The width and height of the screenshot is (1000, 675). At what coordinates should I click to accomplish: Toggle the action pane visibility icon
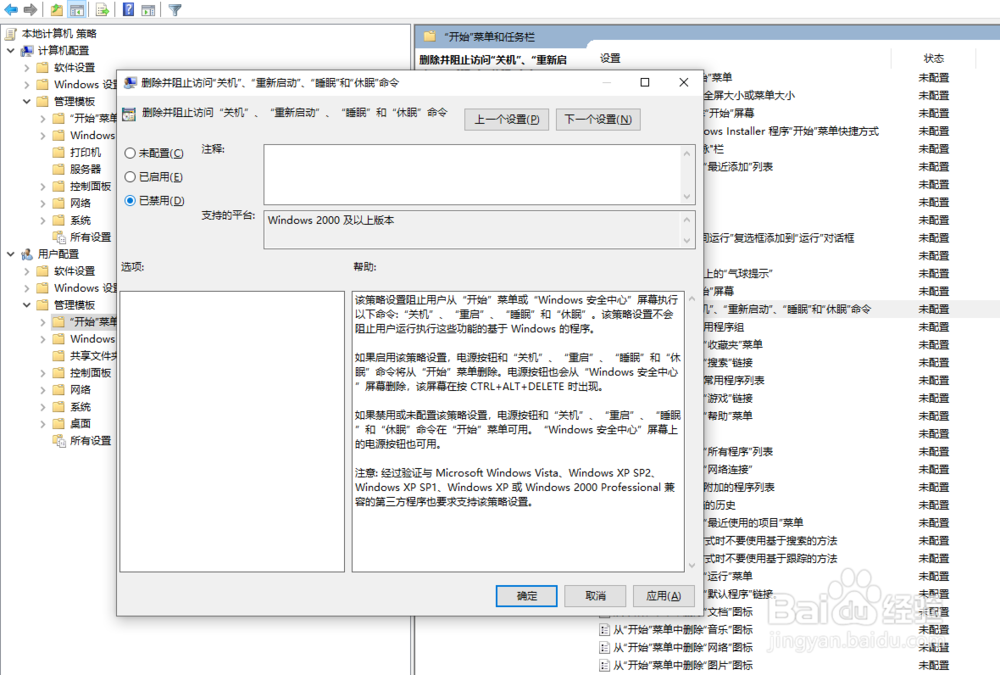pos(148,8)
